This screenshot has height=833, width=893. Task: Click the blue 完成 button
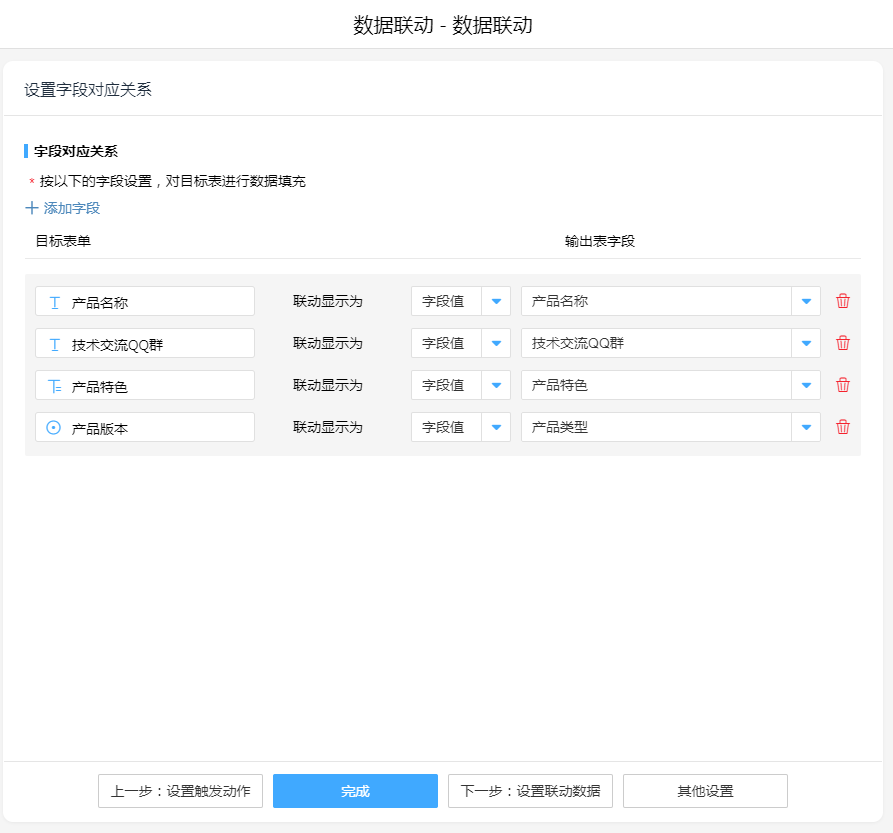pyautogui.click(x=355, y=791)
